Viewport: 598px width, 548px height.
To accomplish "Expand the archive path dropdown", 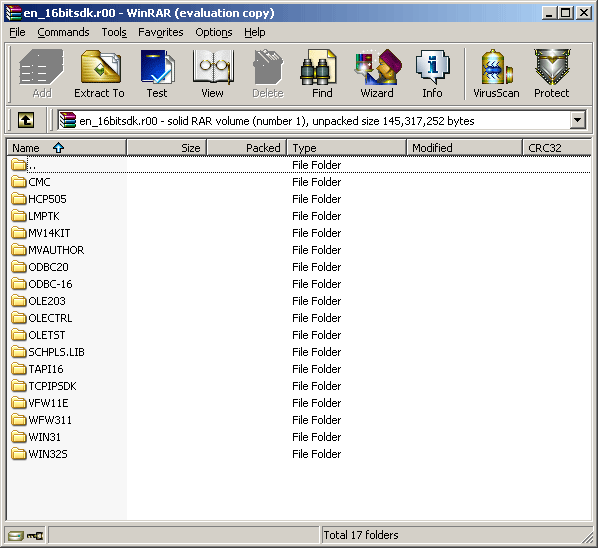I will click(578, 121).
